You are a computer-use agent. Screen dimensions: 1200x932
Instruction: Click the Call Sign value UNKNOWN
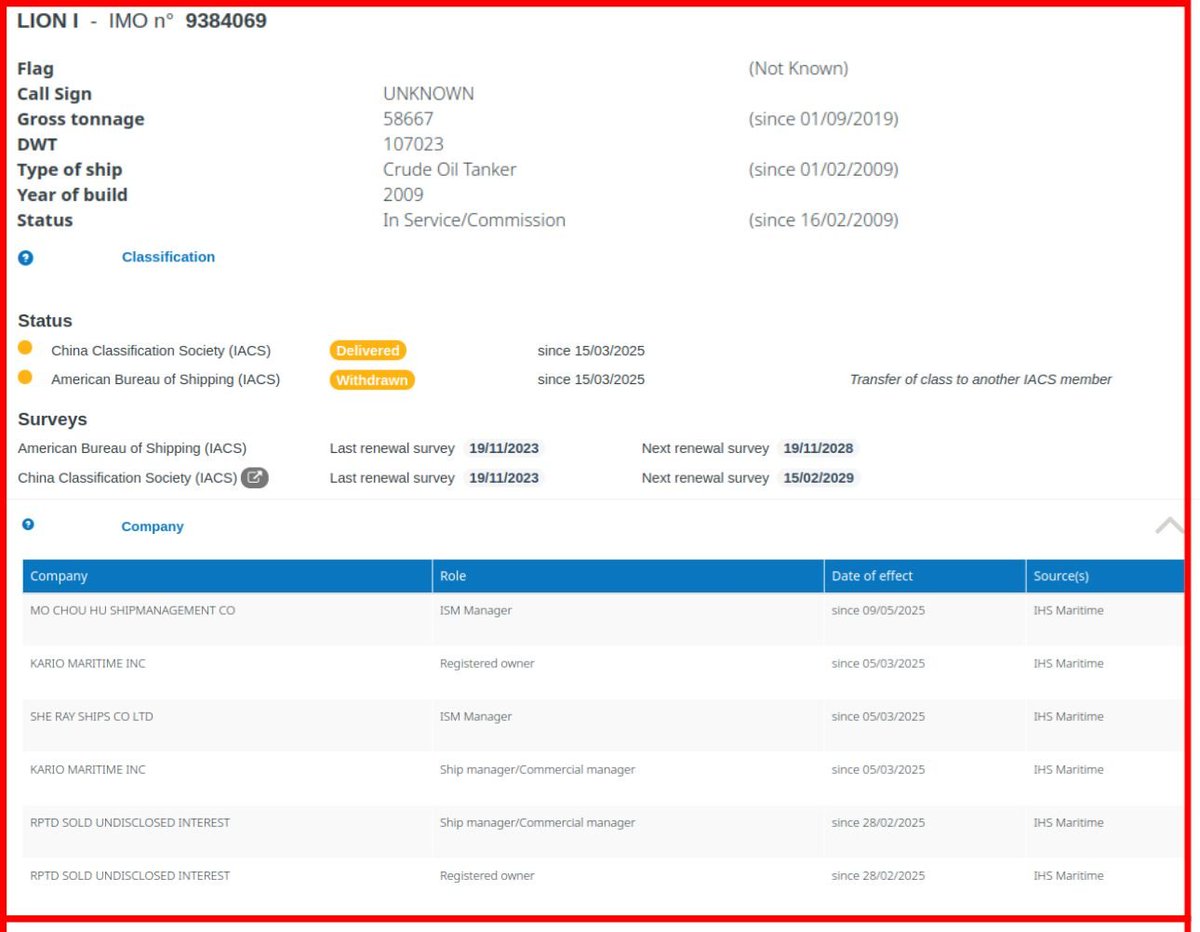point(429,94)
